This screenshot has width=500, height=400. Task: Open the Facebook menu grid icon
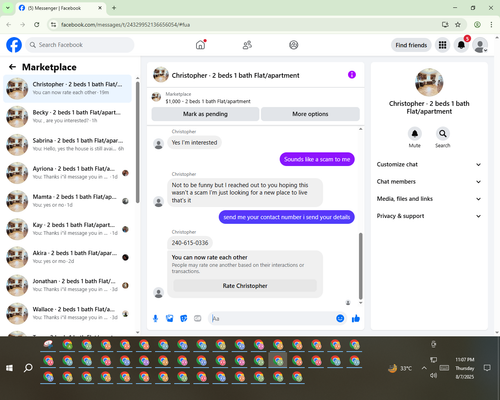(442, 45)
